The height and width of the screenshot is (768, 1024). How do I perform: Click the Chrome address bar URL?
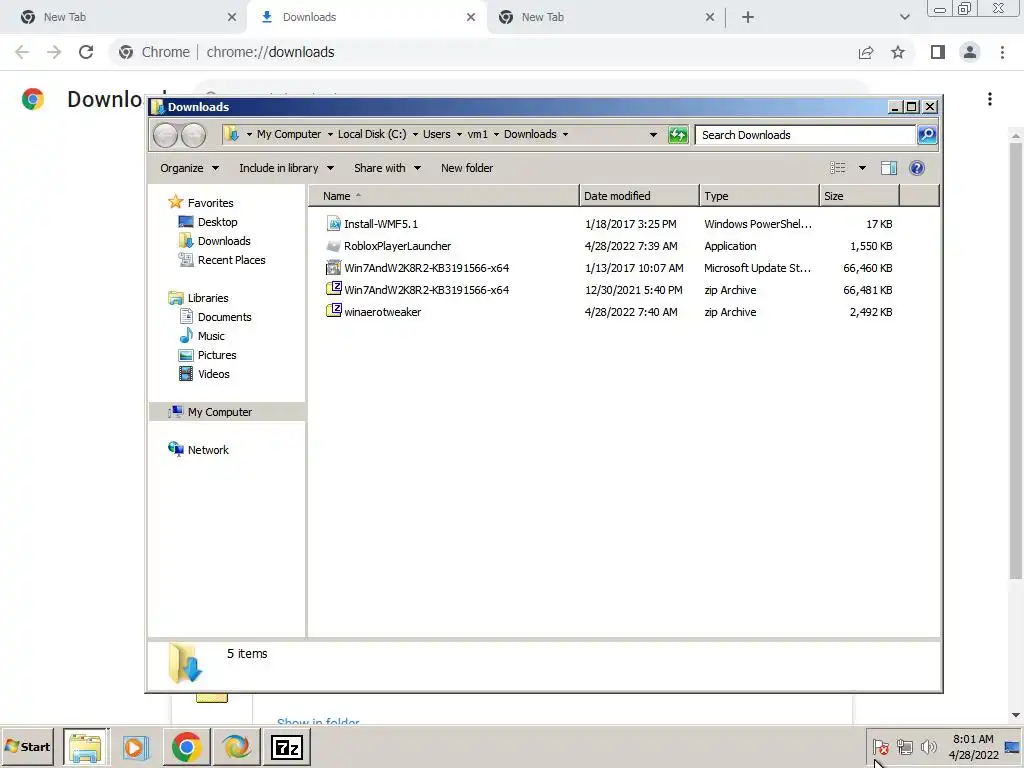tap(270, 52)
